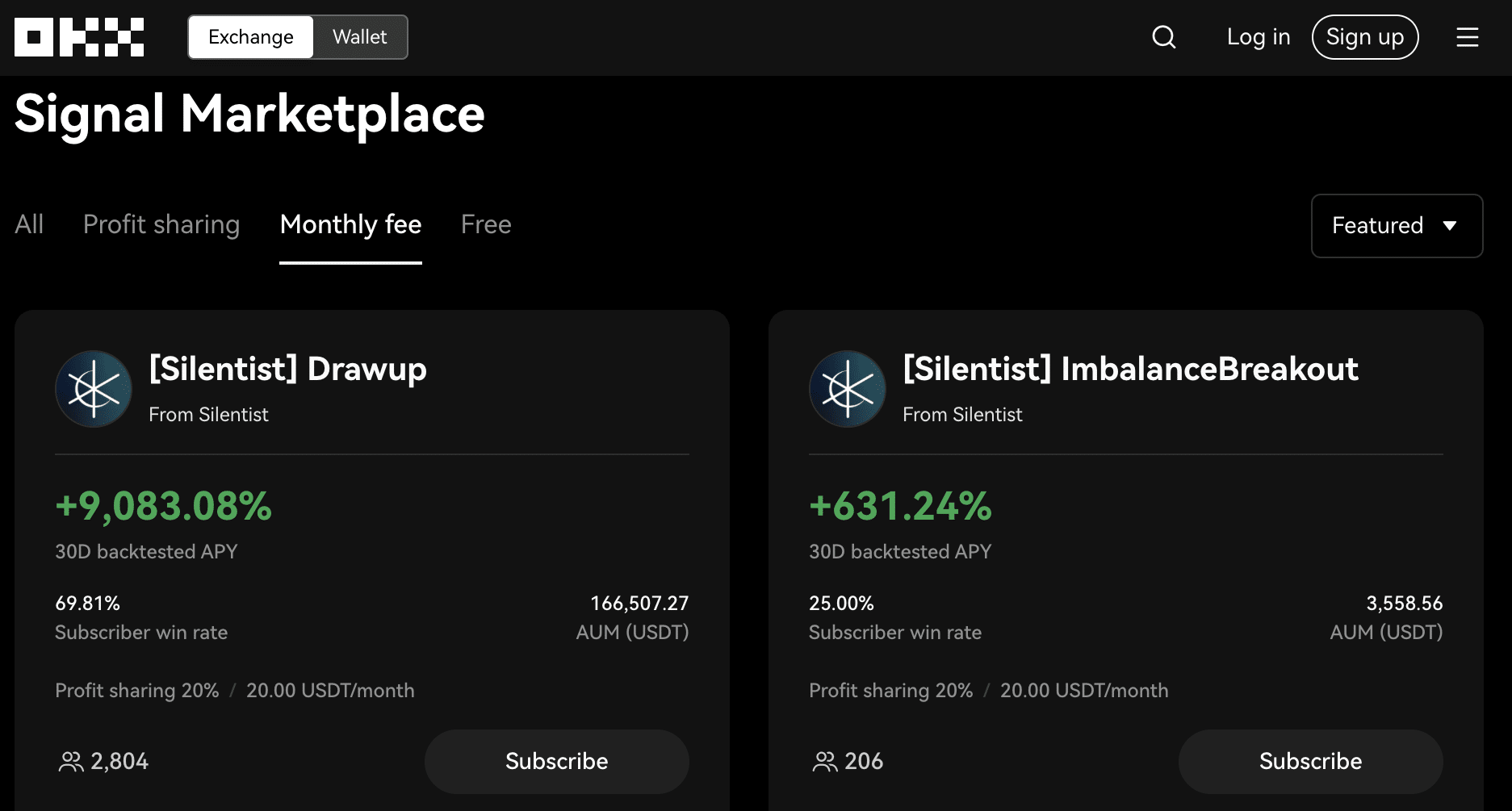The width and height of the screenshot is (1512, 811).
Task: Click 'From Silentist' on the Drawup card
Action: pos(208,415)
